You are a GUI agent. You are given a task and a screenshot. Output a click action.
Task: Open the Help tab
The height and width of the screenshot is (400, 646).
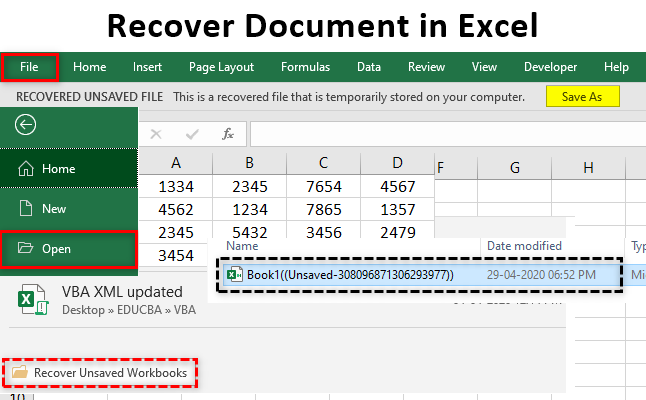[x=616, y=67]
